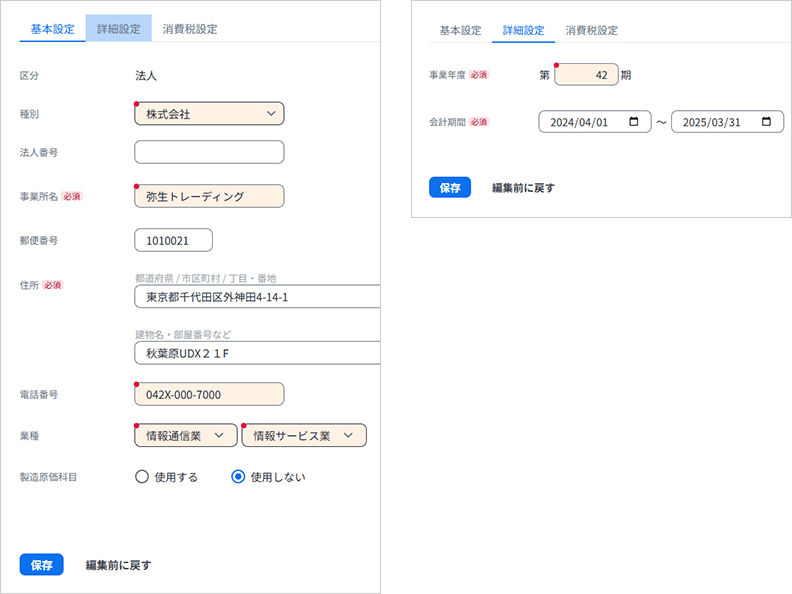Select 使用する radio for 製造原価科目
The width and height of the screenshot is (792, 594).
[x=142, y=477]
